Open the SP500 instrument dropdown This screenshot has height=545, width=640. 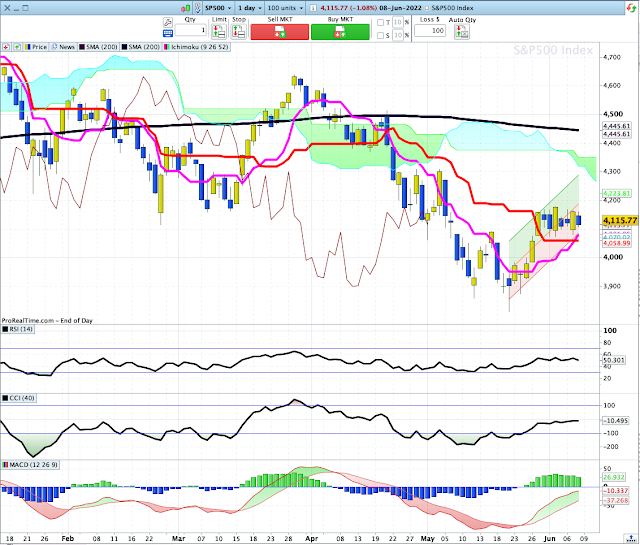(218, 8)
